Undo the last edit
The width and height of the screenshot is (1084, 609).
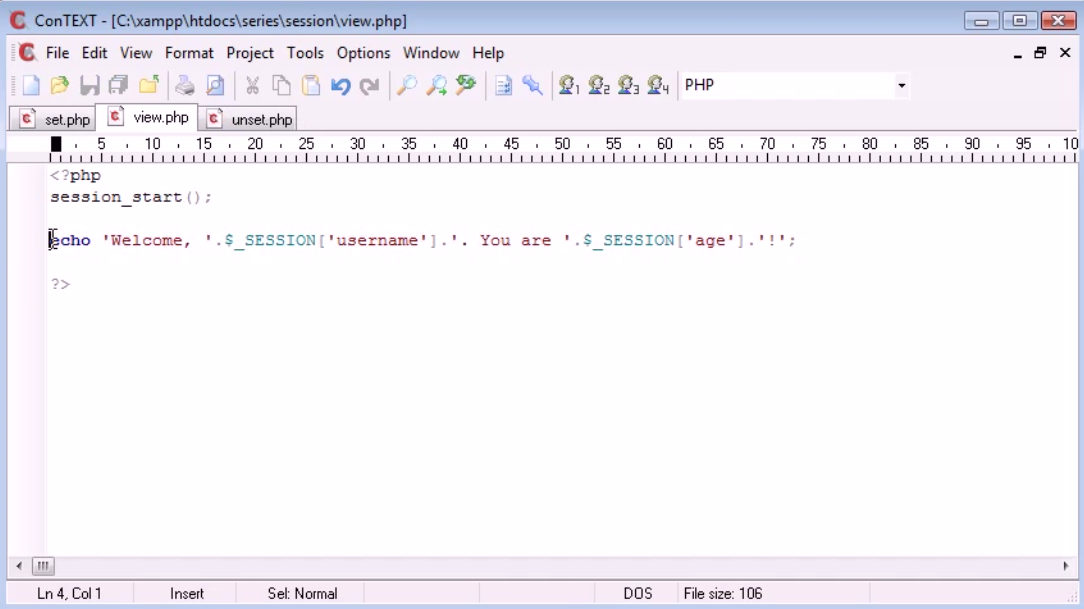(x=339, y=85)
